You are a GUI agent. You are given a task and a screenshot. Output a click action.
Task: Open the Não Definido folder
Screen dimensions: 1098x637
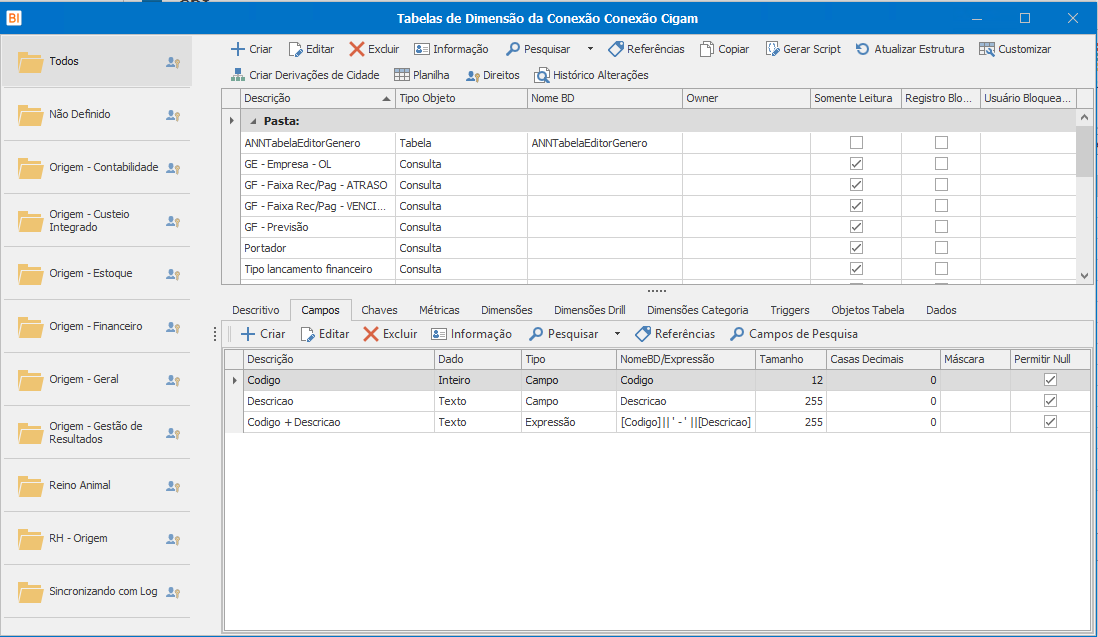(97, 114)
